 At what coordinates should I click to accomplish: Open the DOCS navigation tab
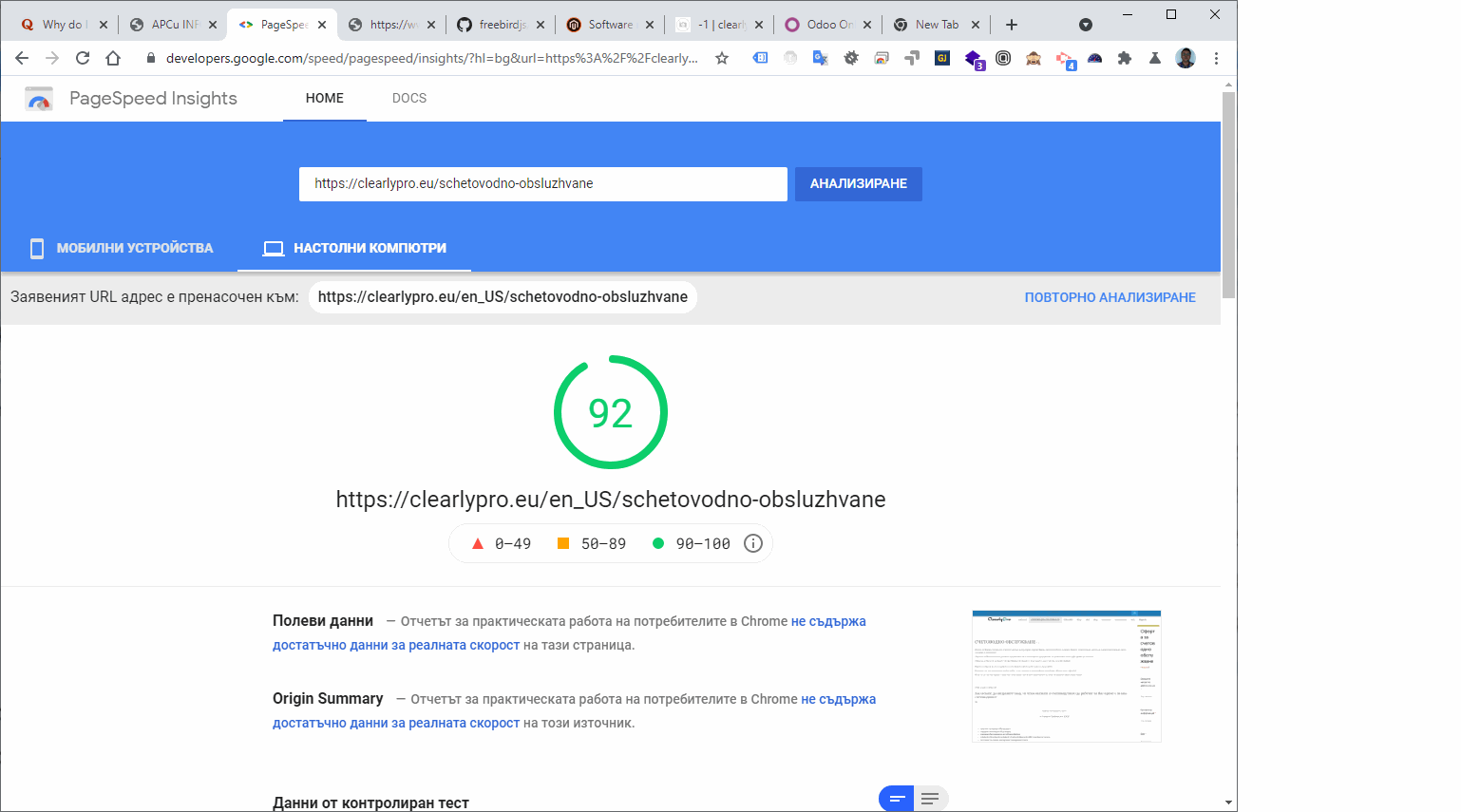(x=409, y=98)
